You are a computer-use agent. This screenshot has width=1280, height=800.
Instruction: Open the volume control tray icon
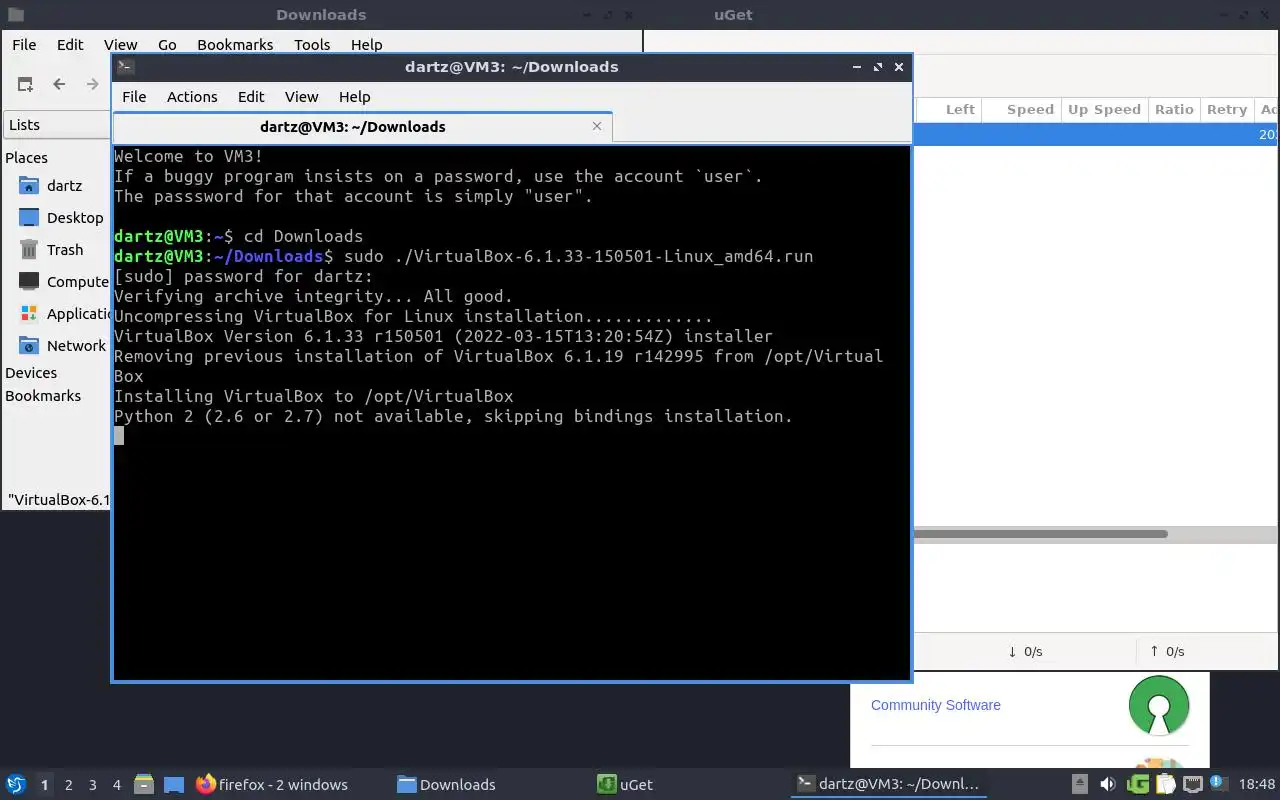[1107, 785]
